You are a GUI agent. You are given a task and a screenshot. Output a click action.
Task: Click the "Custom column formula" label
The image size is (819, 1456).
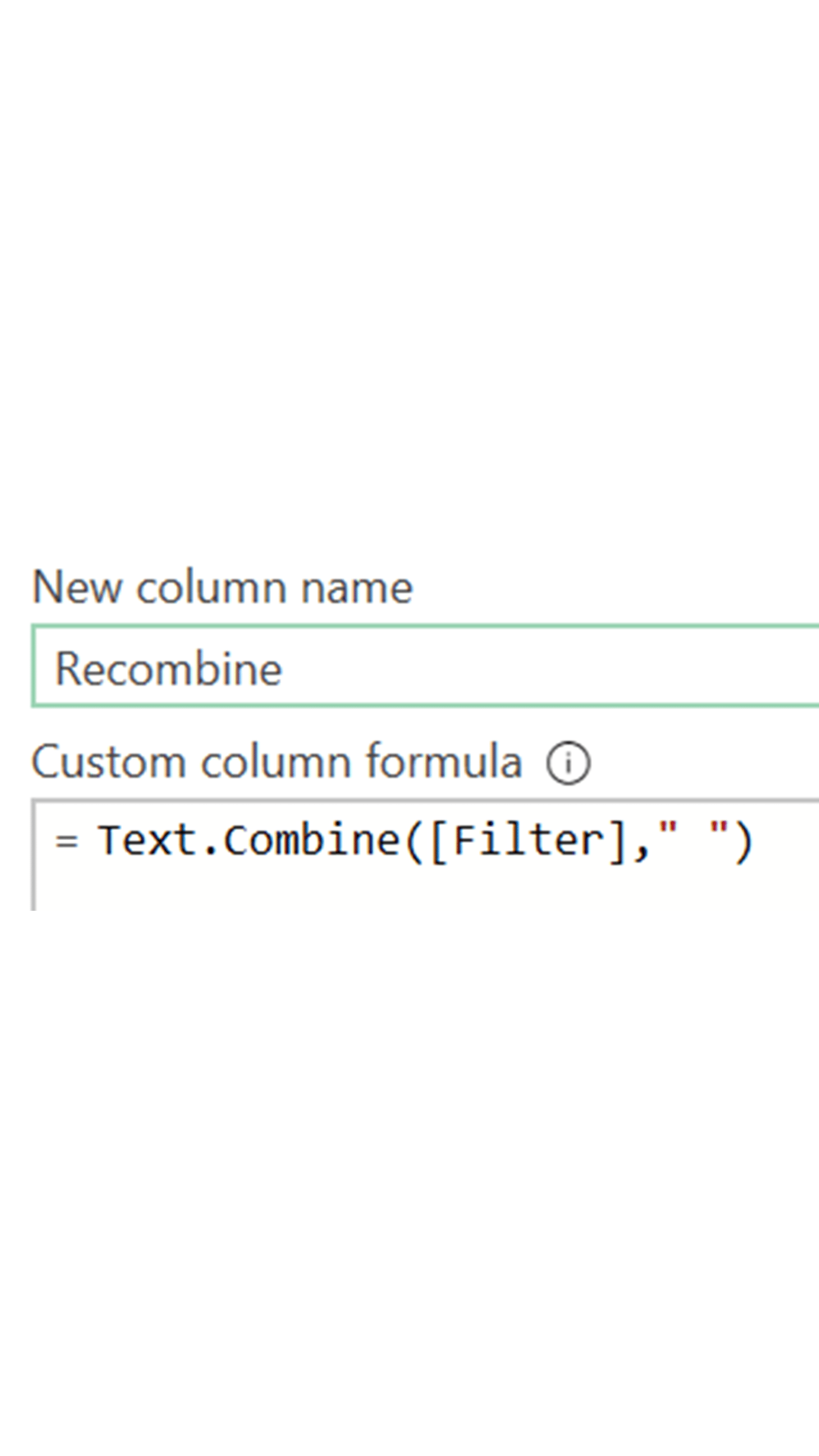(x=276, y=762)
